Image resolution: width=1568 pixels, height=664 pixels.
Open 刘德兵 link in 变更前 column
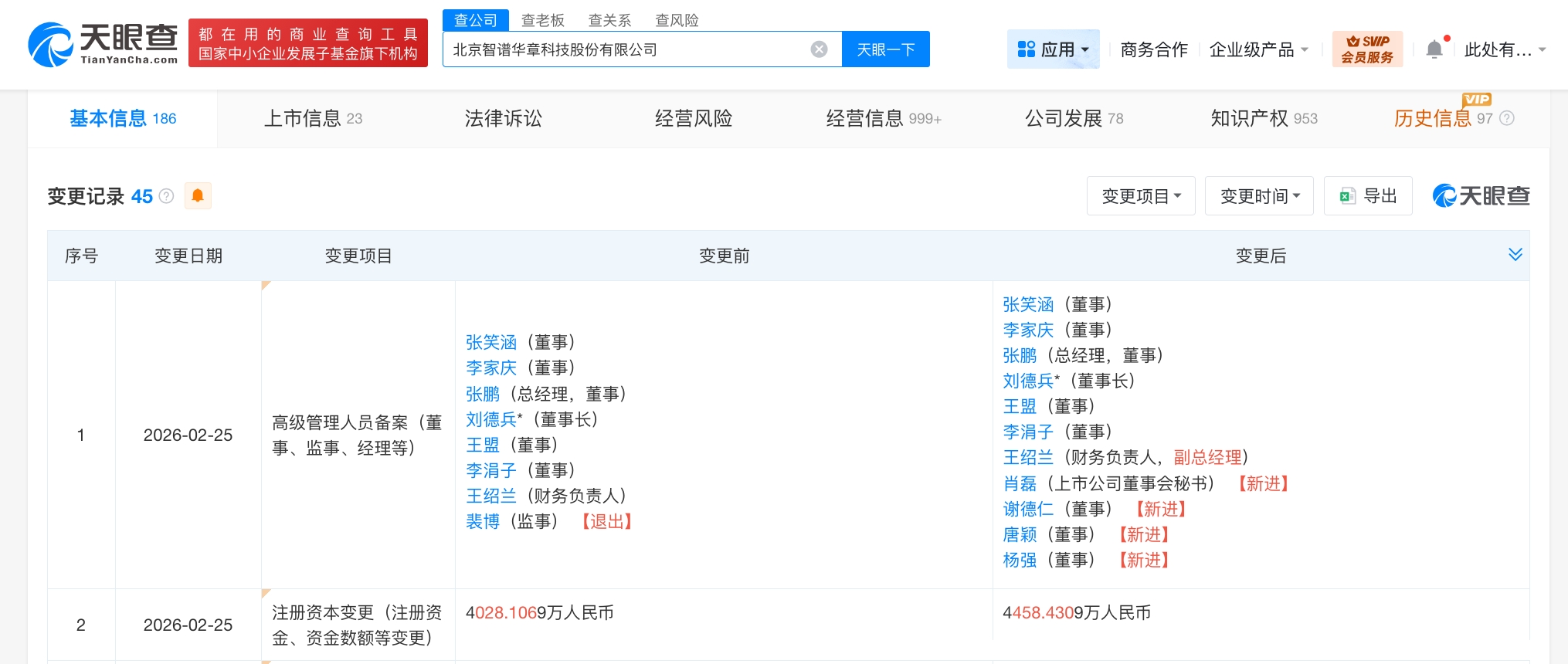point(490,419)
